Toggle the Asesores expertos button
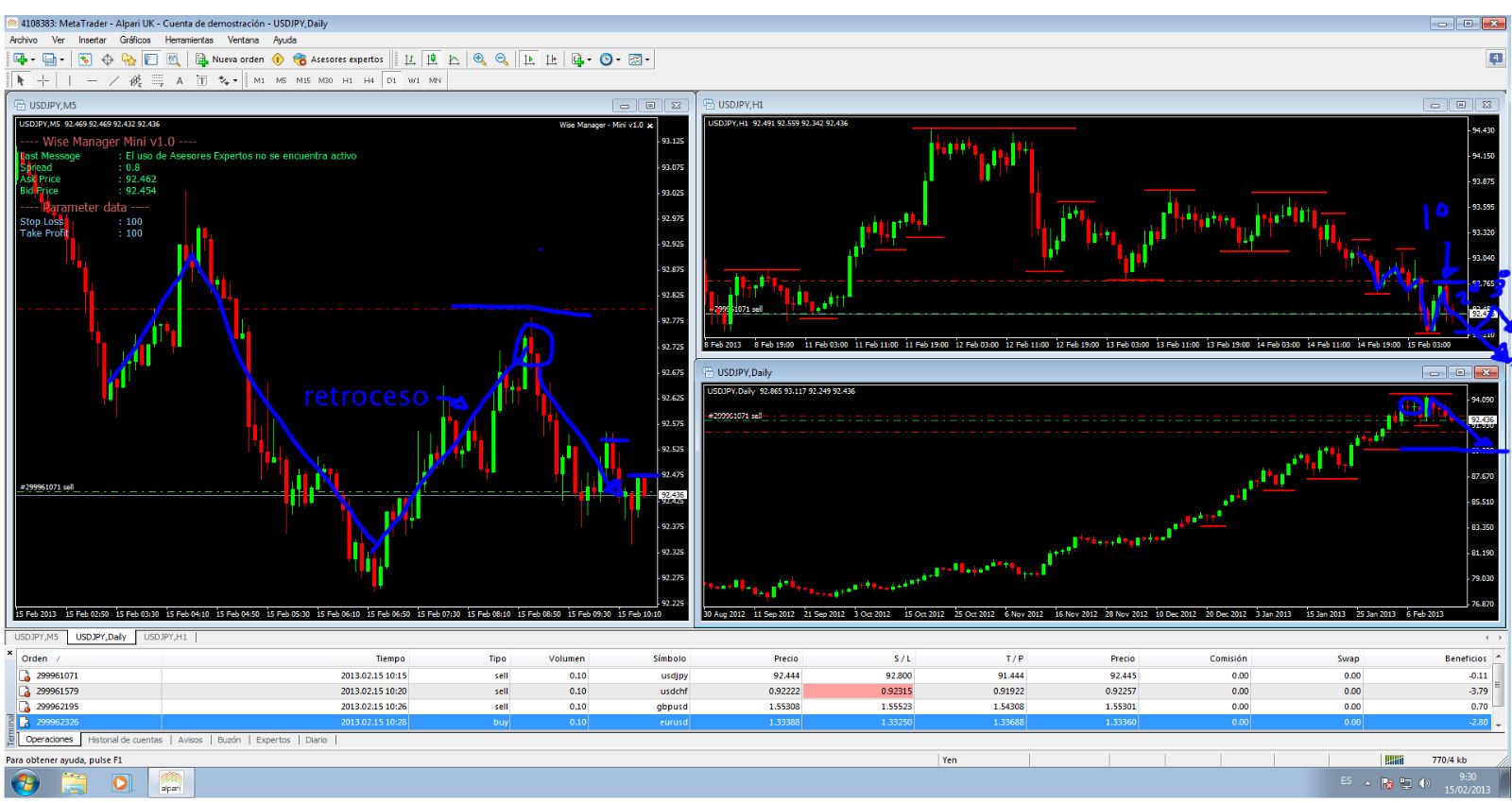Viewport: 1512px width, 803px height. [x=337, y=59]
